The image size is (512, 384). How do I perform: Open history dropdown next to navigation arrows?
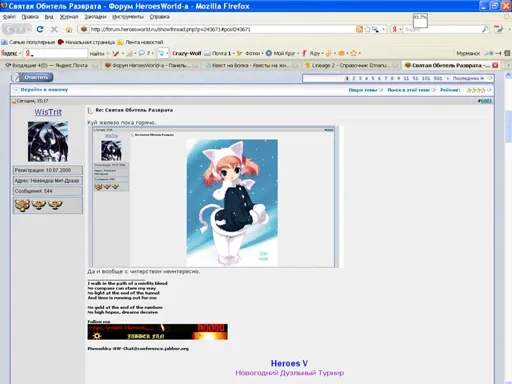29,30
